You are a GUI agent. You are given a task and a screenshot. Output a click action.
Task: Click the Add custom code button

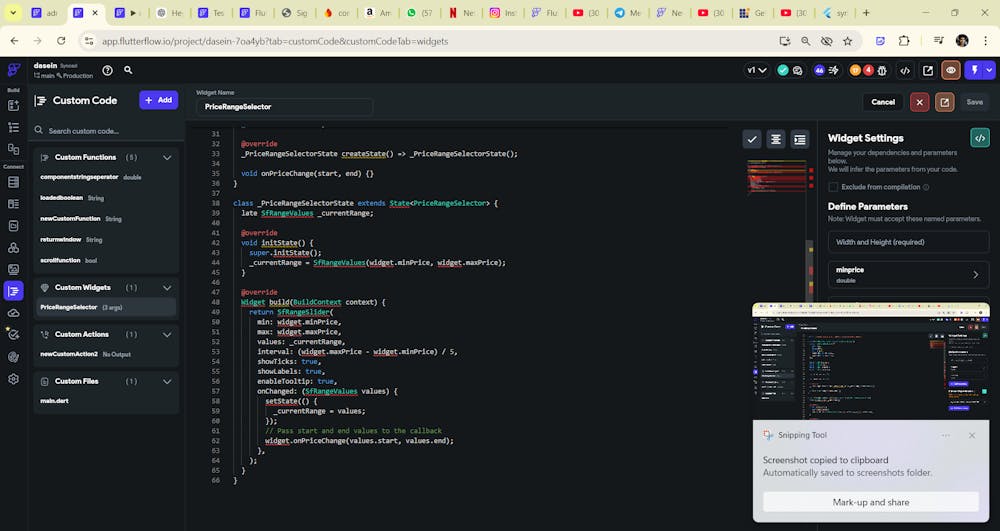pos(159,100)
